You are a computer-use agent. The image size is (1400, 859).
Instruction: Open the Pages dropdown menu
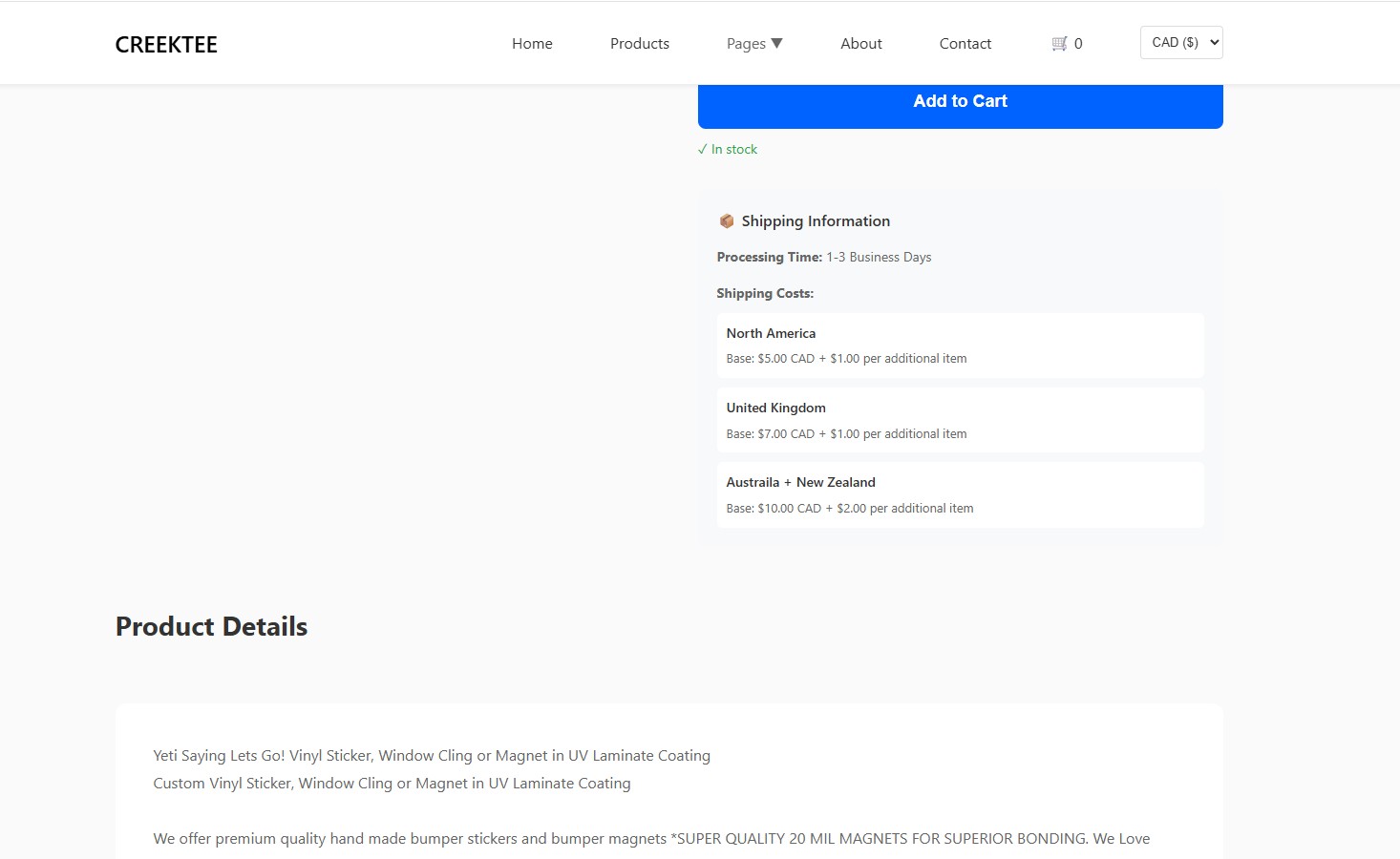[x=753, y=43]
